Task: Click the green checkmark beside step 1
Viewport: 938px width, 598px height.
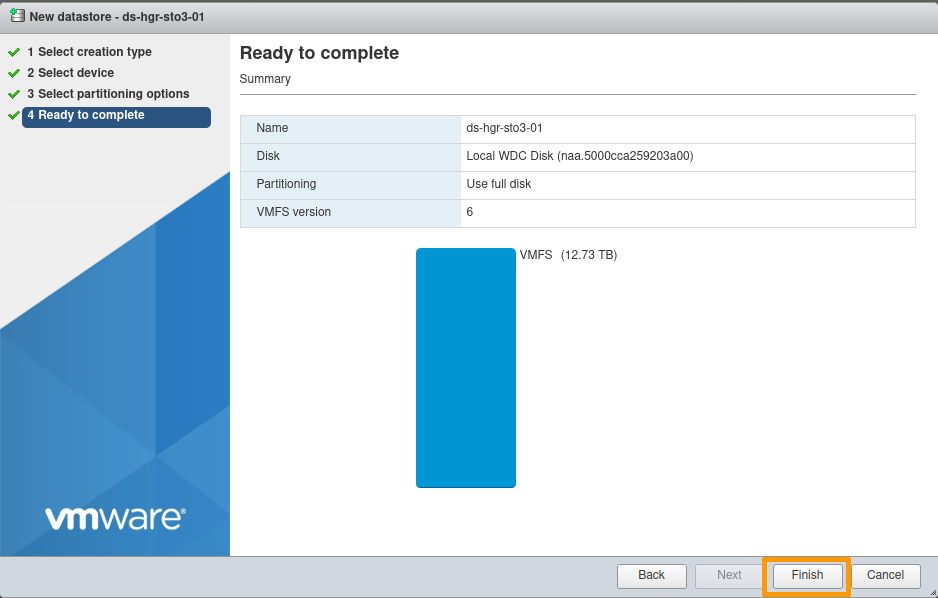Action: pyautogui.click(x=14, y=51)
